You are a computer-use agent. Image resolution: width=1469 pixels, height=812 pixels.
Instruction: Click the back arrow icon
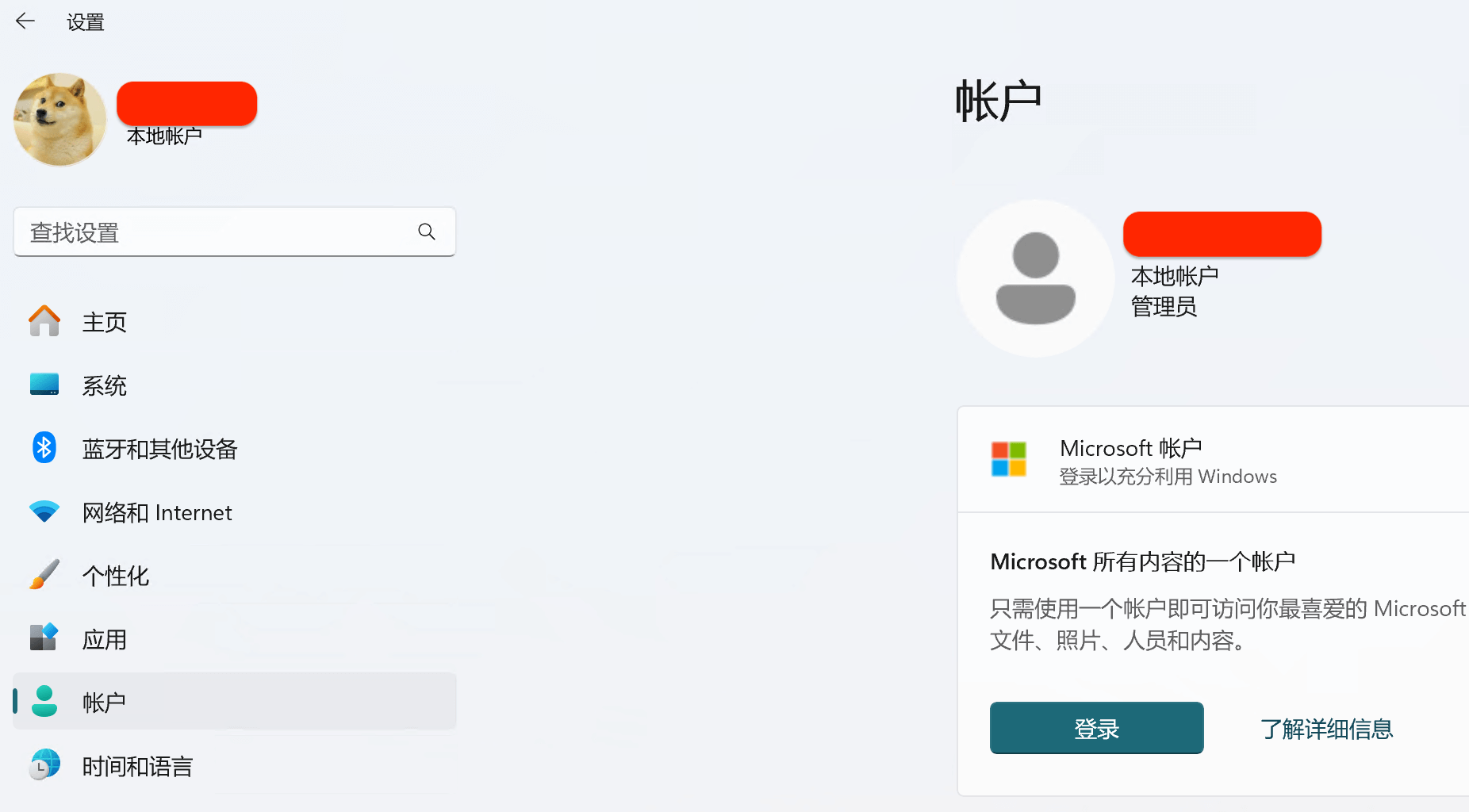click(25, 21)
